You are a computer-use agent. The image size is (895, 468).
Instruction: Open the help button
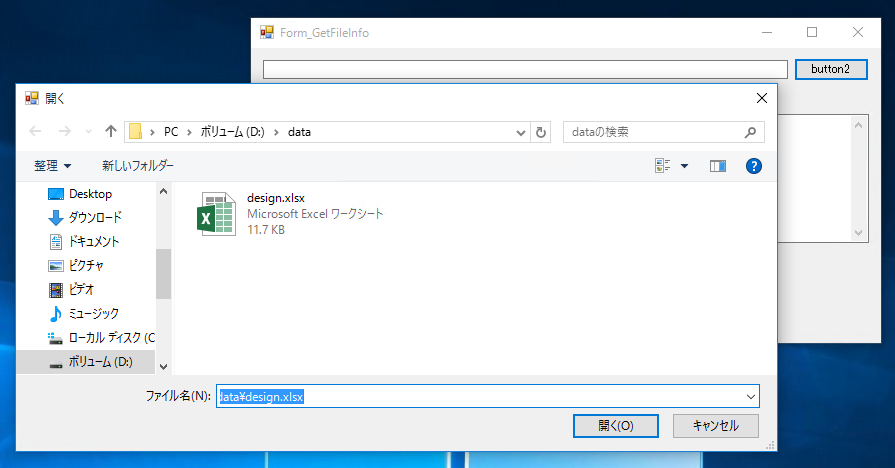point(753,166)
